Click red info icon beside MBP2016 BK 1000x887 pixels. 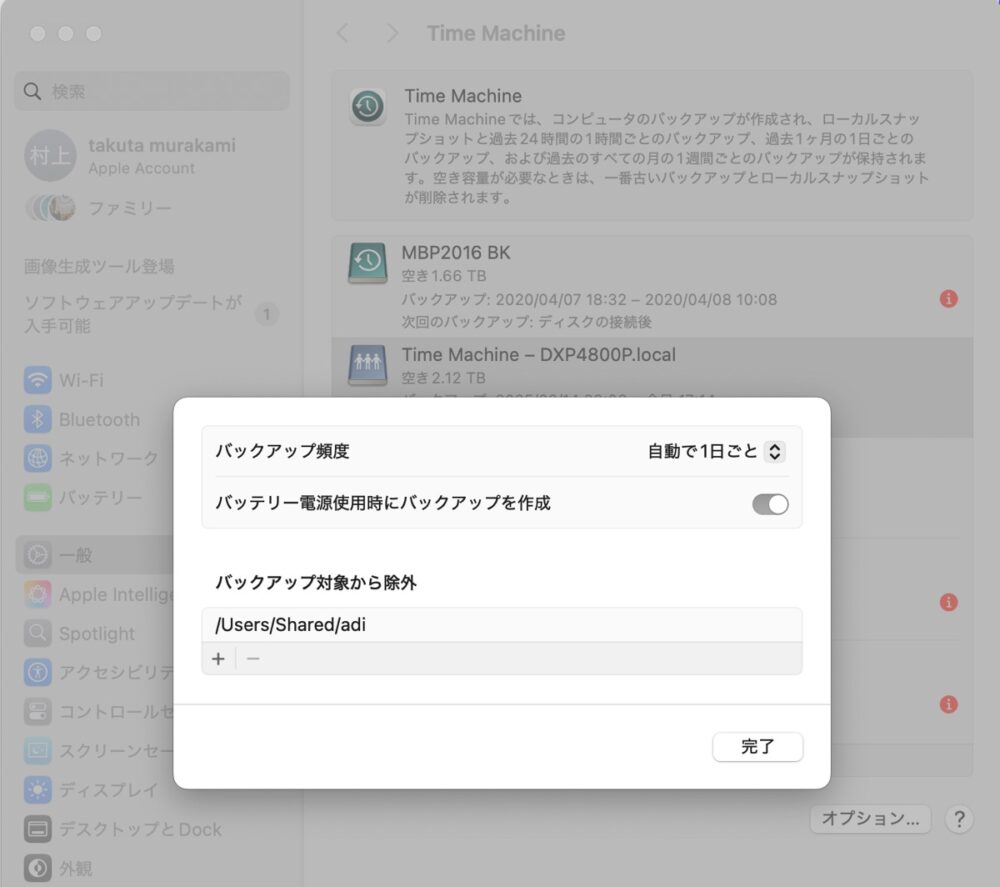(948, 298)
